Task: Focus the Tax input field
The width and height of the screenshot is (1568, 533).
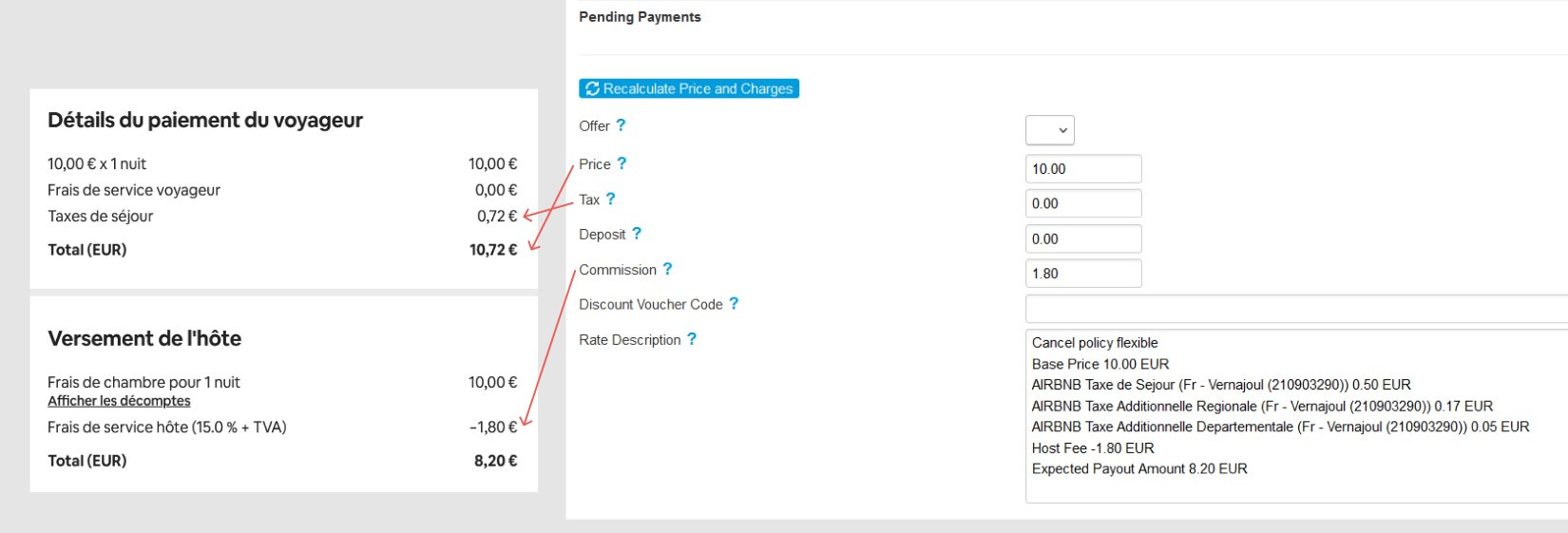Action: click(1083, 203)
